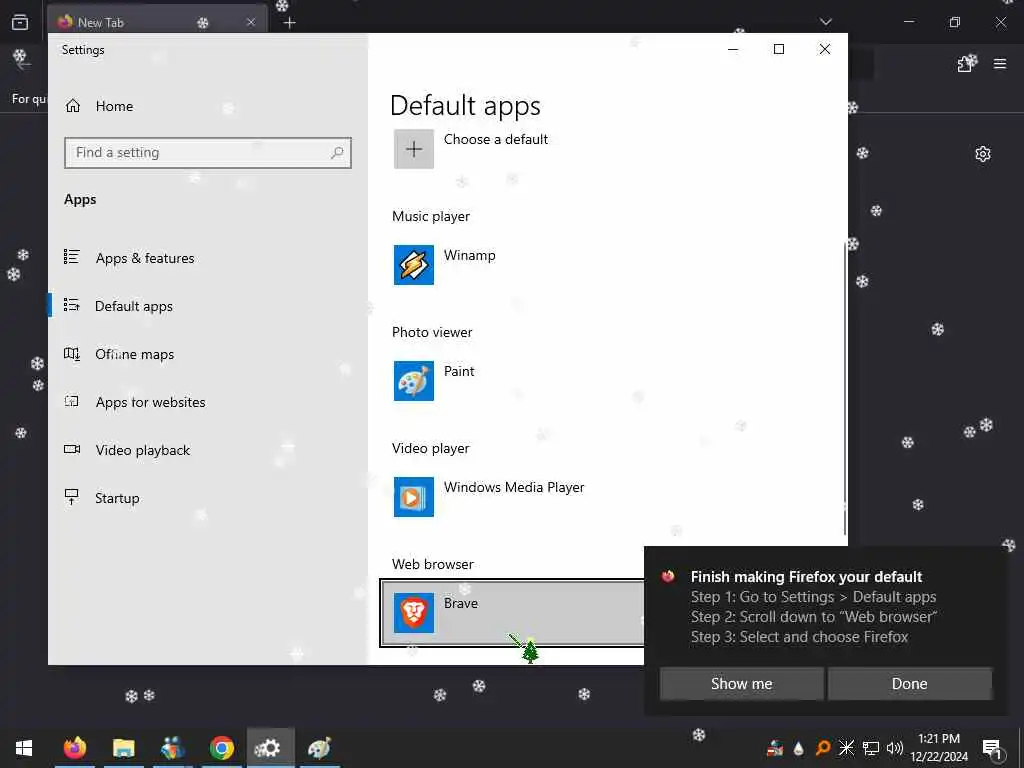Click the network tray icon
This screenshot has height=768, width=1024.
pos(871,748)
